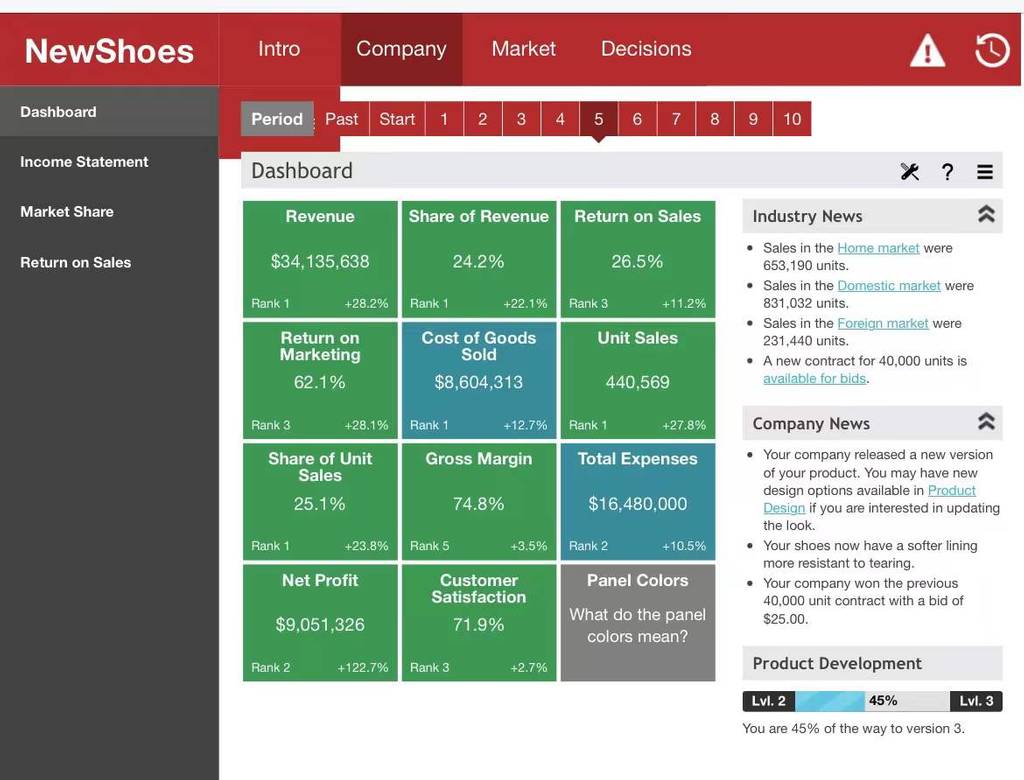Click the Product Development progress bar
This screenshot has width=1024, height=780.
tap(872, 701)
